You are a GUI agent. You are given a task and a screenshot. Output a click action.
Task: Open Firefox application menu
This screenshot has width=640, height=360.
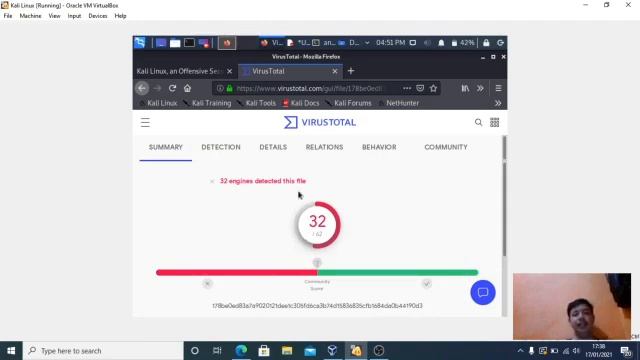coord(498,88)
